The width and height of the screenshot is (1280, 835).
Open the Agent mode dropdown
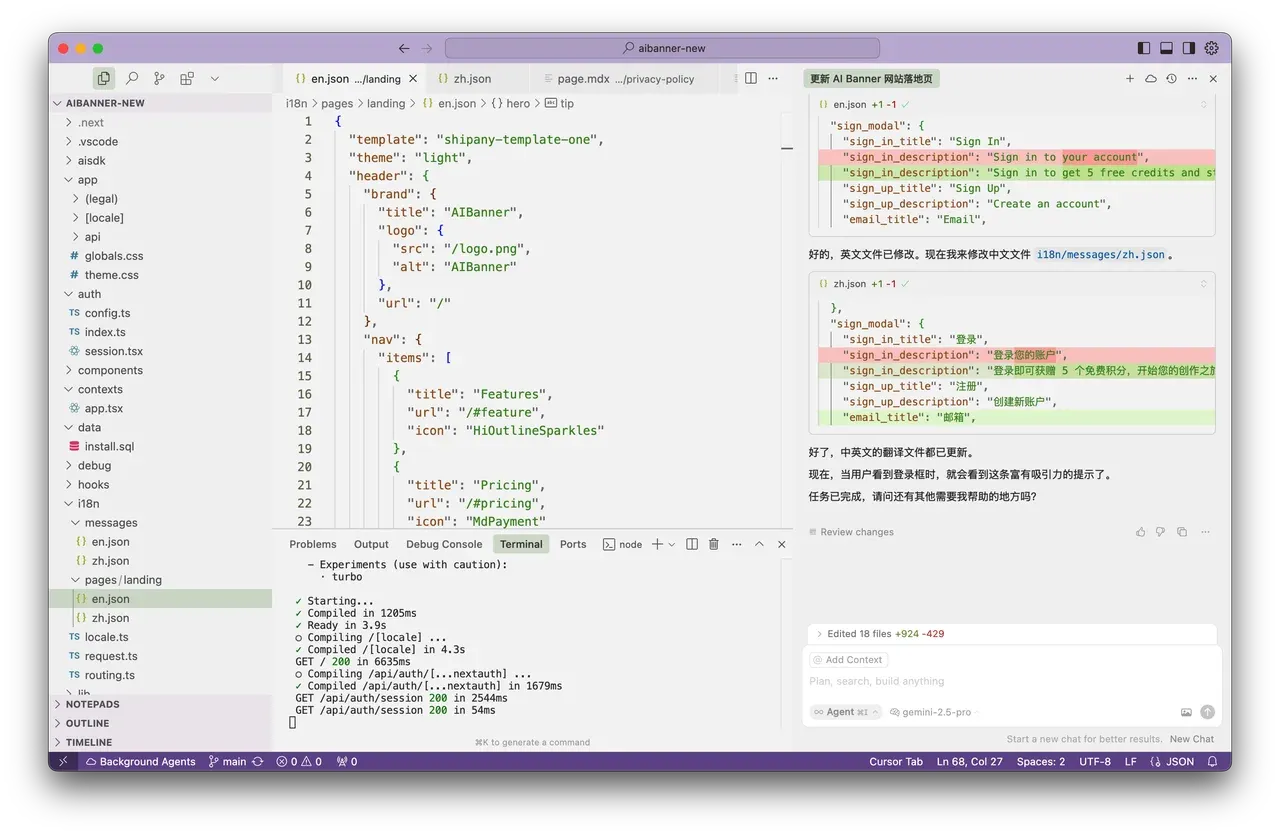tap(846, 712)
